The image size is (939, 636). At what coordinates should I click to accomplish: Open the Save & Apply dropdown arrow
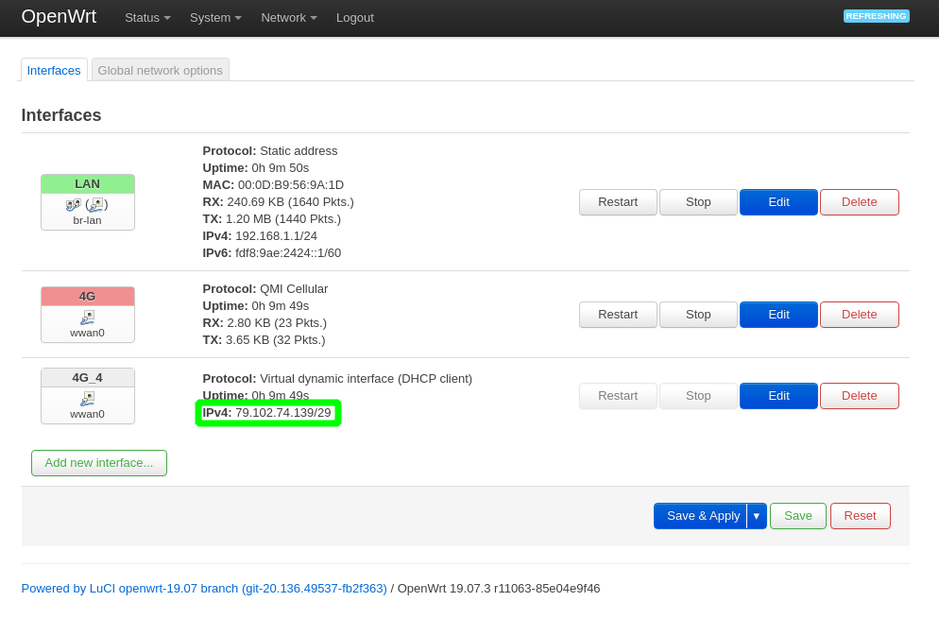757,516
